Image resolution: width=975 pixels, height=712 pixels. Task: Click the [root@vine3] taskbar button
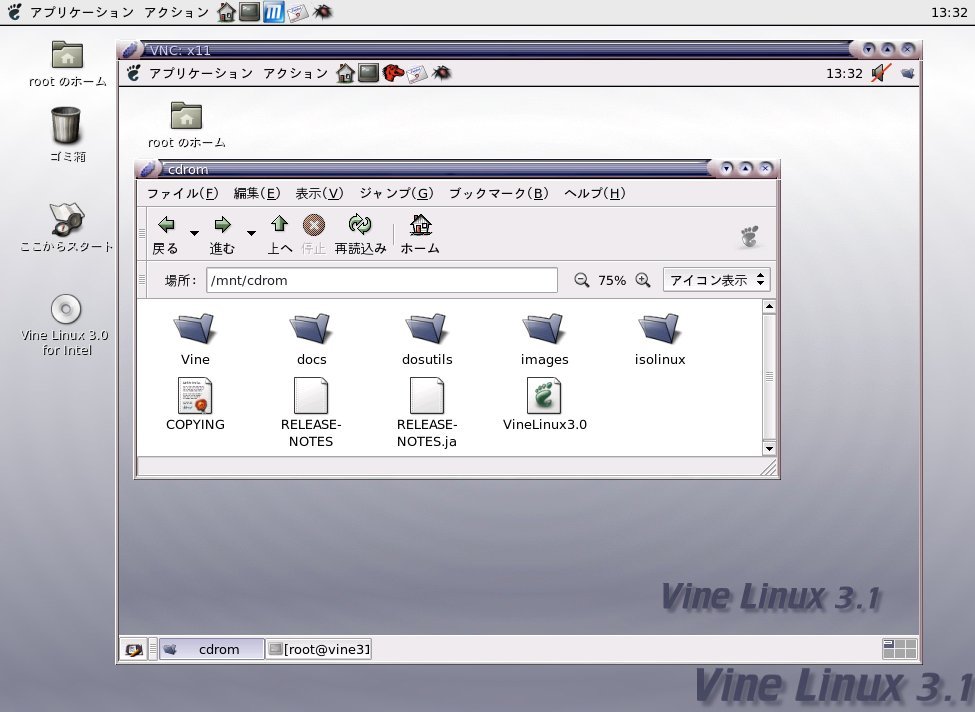319,649
